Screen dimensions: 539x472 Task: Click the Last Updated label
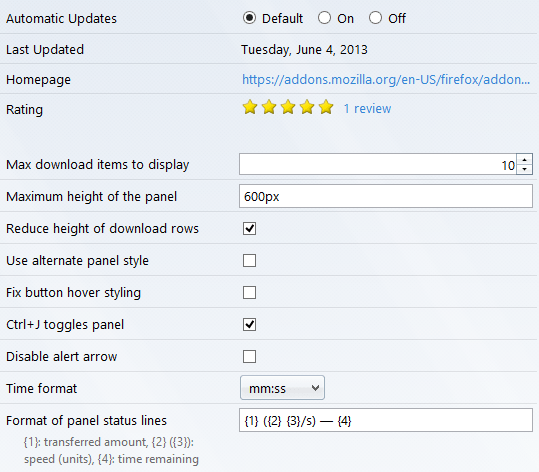click(45, 50)
